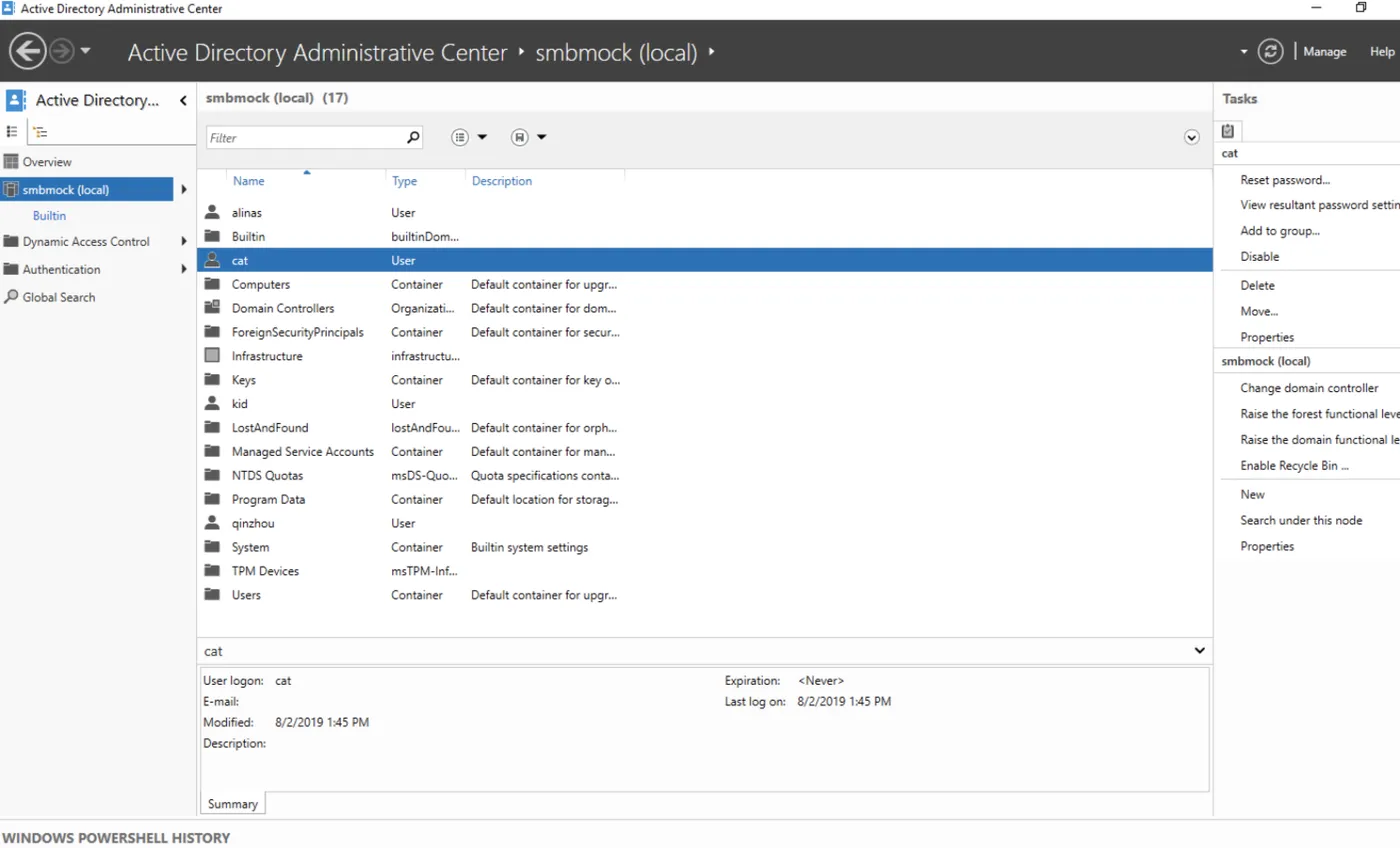Select Overview in navigation pane
The height and width of the screenshot is (848, 1400).
[47, 162]
